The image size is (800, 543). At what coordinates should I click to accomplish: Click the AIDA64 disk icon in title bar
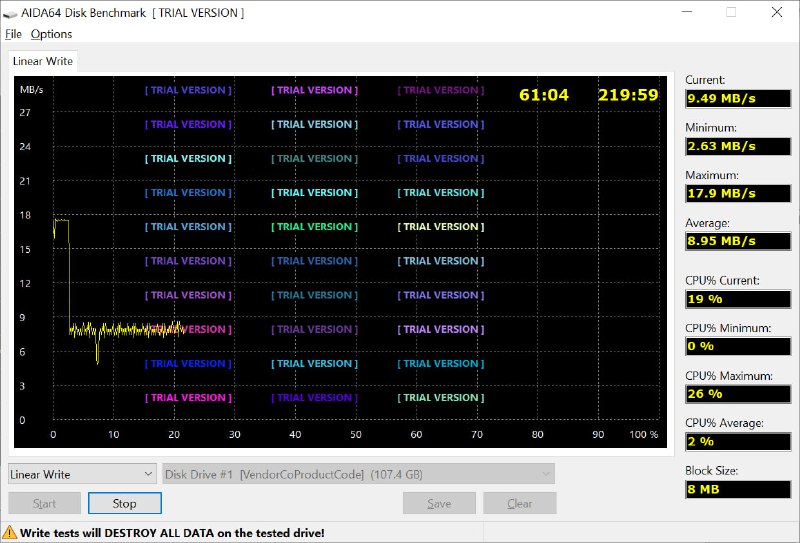pos(10,14)
